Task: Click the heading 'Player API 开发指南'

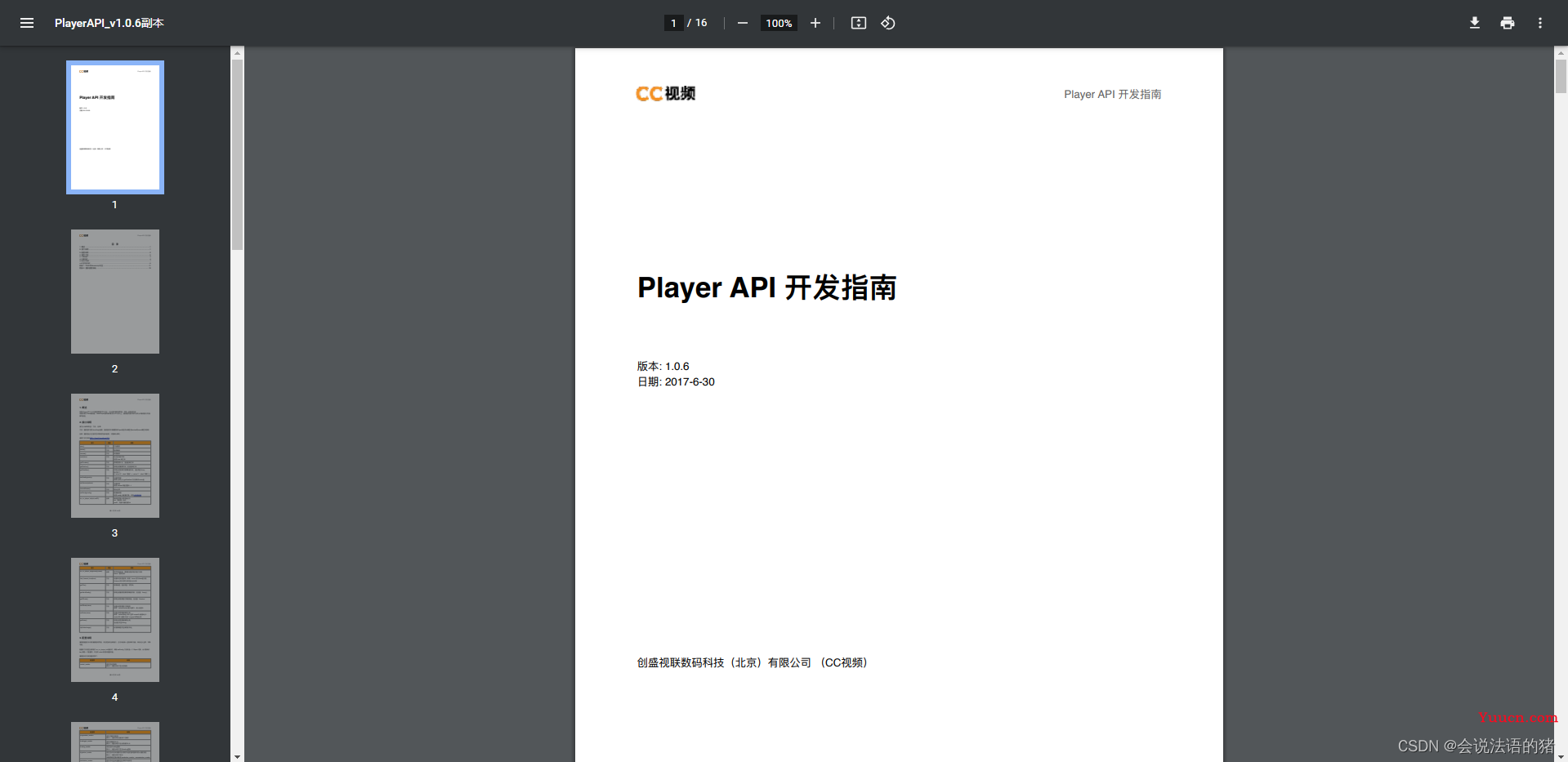Action: click(x=767, y=287)
